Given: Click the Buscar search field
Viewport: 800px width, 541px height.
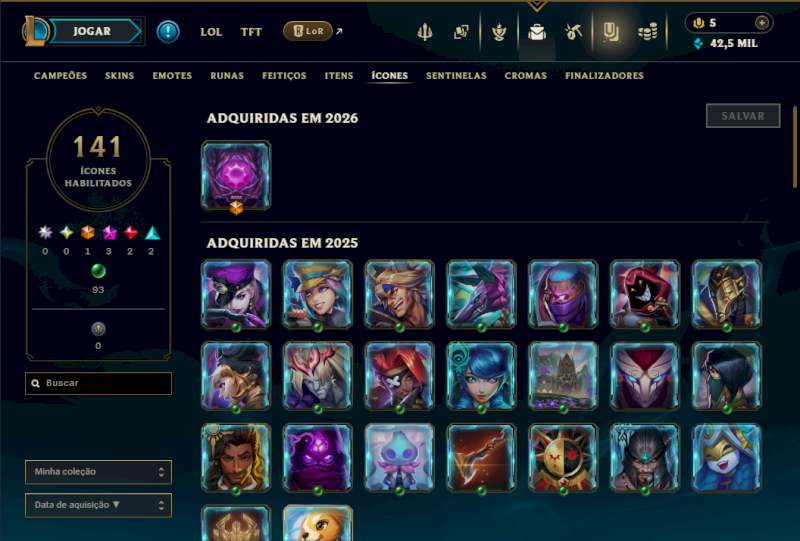Looking at the screenshot, I should 98,383.
